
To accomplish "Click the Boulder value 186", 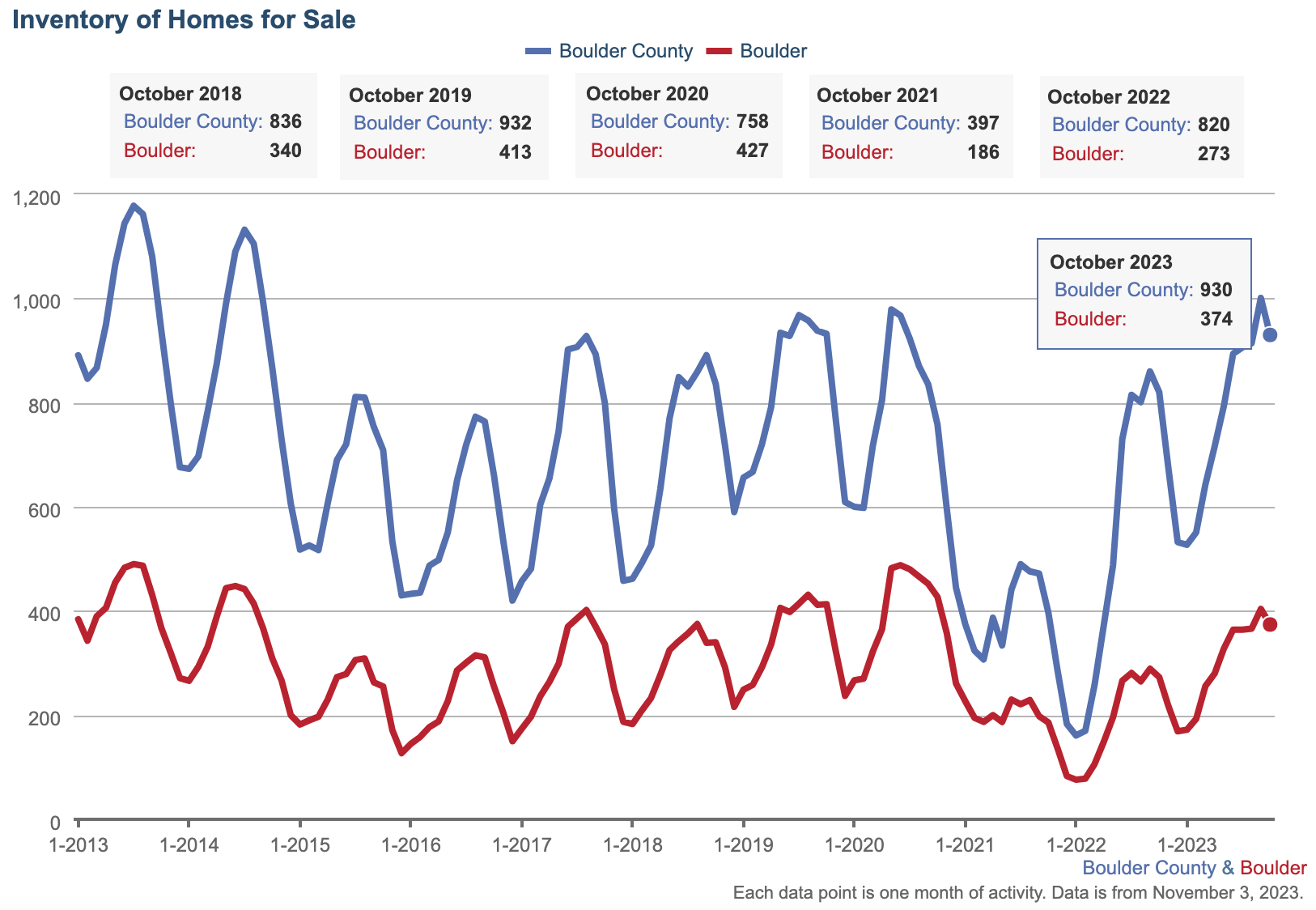I will pyautogui.click(x=983, y=152).
